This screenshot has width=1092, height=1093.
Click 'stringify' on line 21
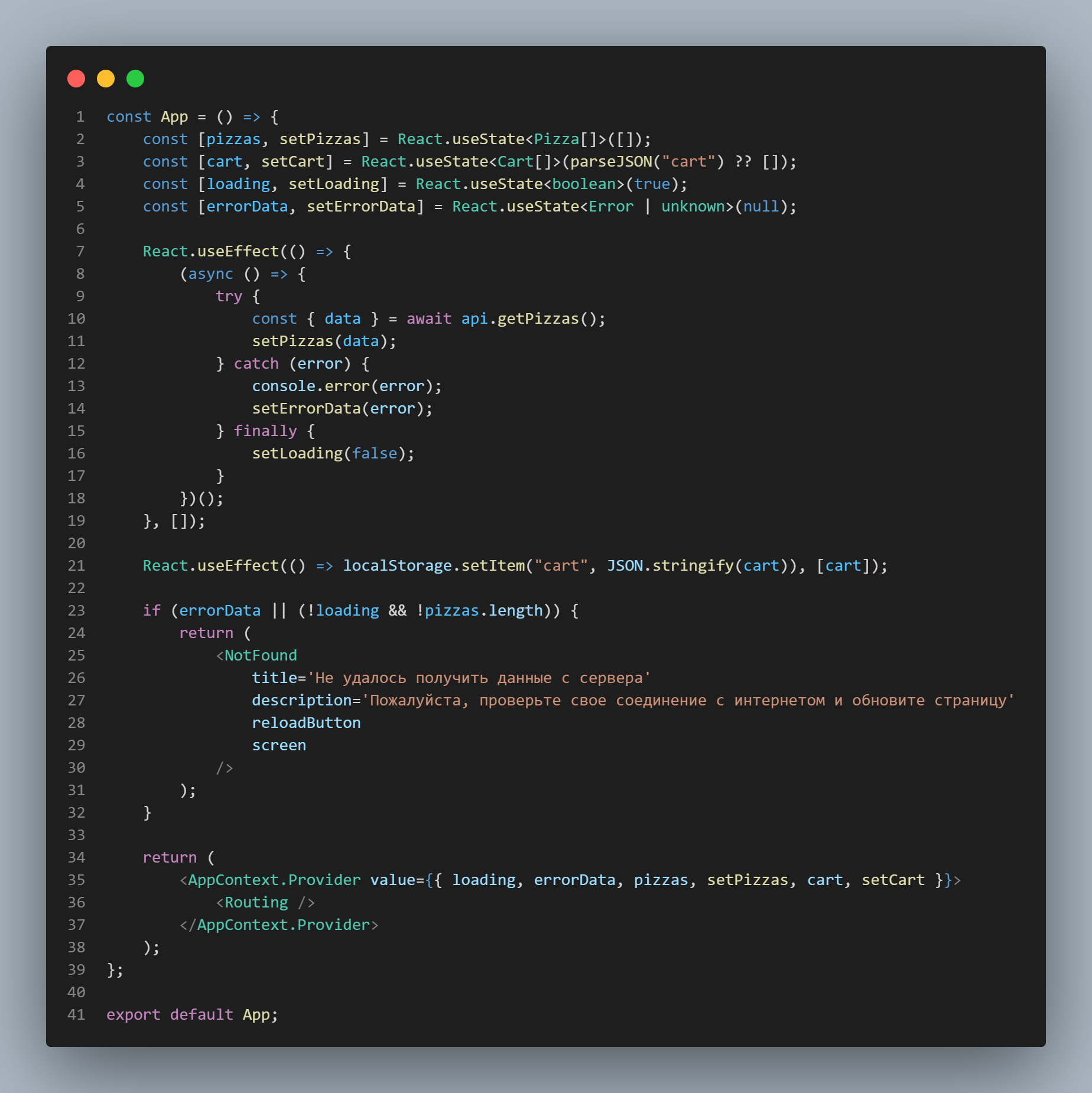[x=693, y=566]
